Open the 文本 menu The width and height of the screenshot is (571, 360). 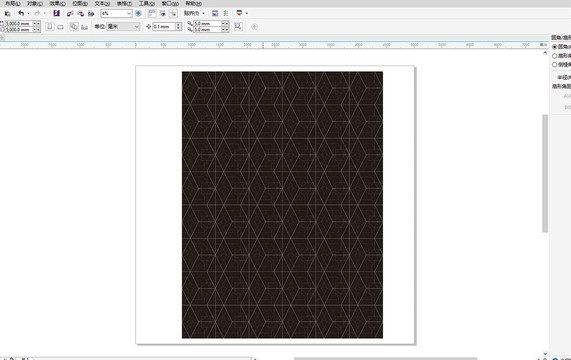tap(102, 4)
